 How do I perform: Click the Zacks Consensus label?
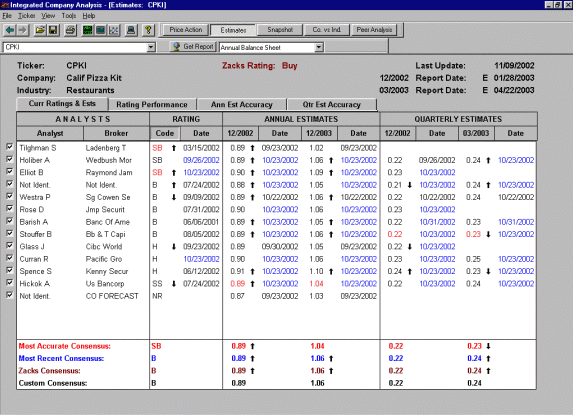49,371
